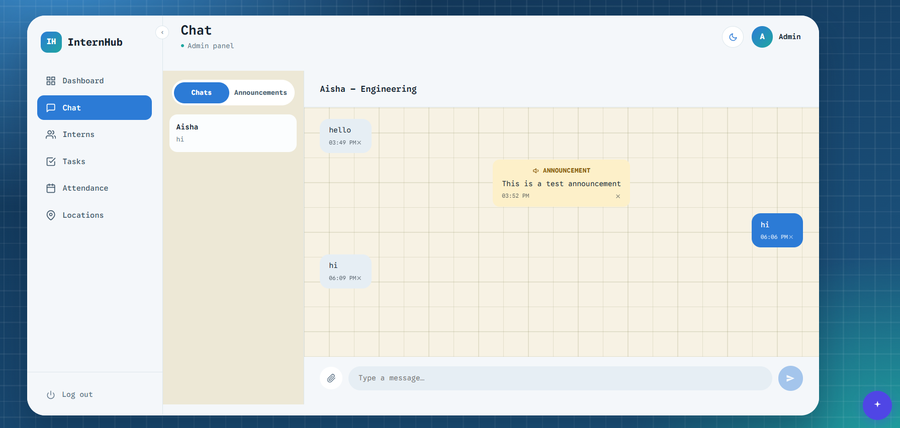The width and height of the screenshot is (900, 428).
Task: Delete the received 'hi' message at 06:09 PM
Action: click(x=359, y=278)
